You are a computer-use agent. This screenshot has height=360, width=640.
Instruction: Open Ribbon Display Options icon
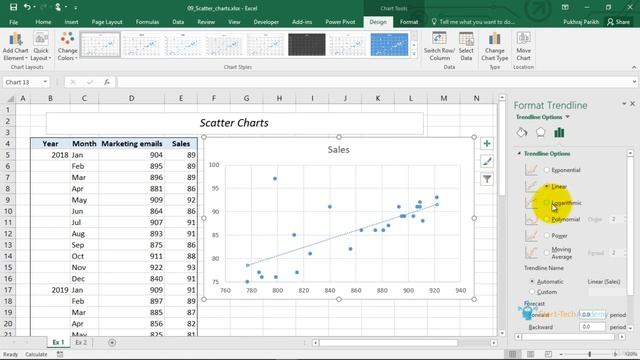[565, 7]
